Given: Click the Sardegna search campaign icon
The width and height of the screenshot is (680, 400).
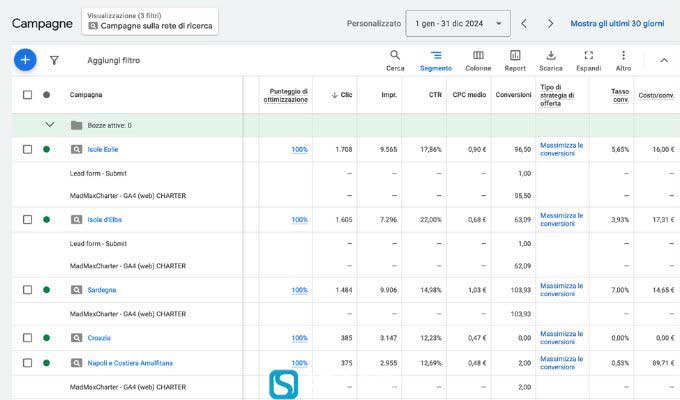Looking at the screenshot, I should pyautogui.click(x=76, y=290).
